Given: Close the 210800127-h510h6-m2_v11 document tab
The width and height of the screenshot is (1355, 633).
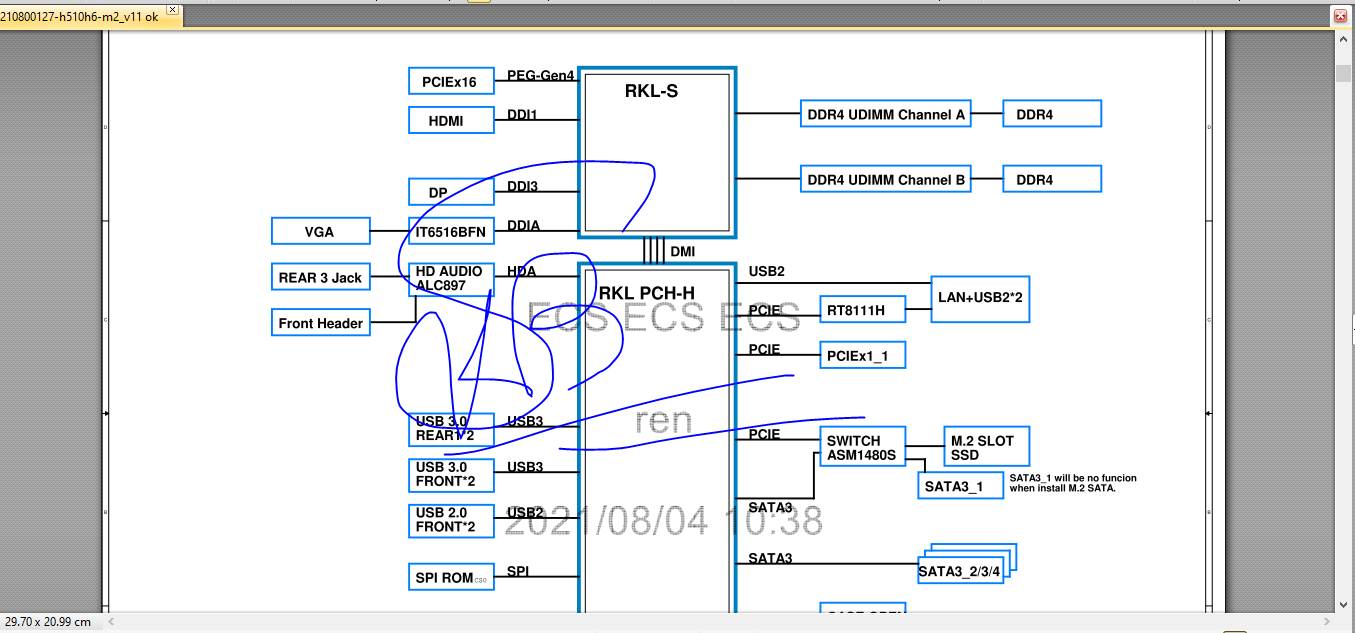Looking at the screenshot, I should tap(172, 9).
